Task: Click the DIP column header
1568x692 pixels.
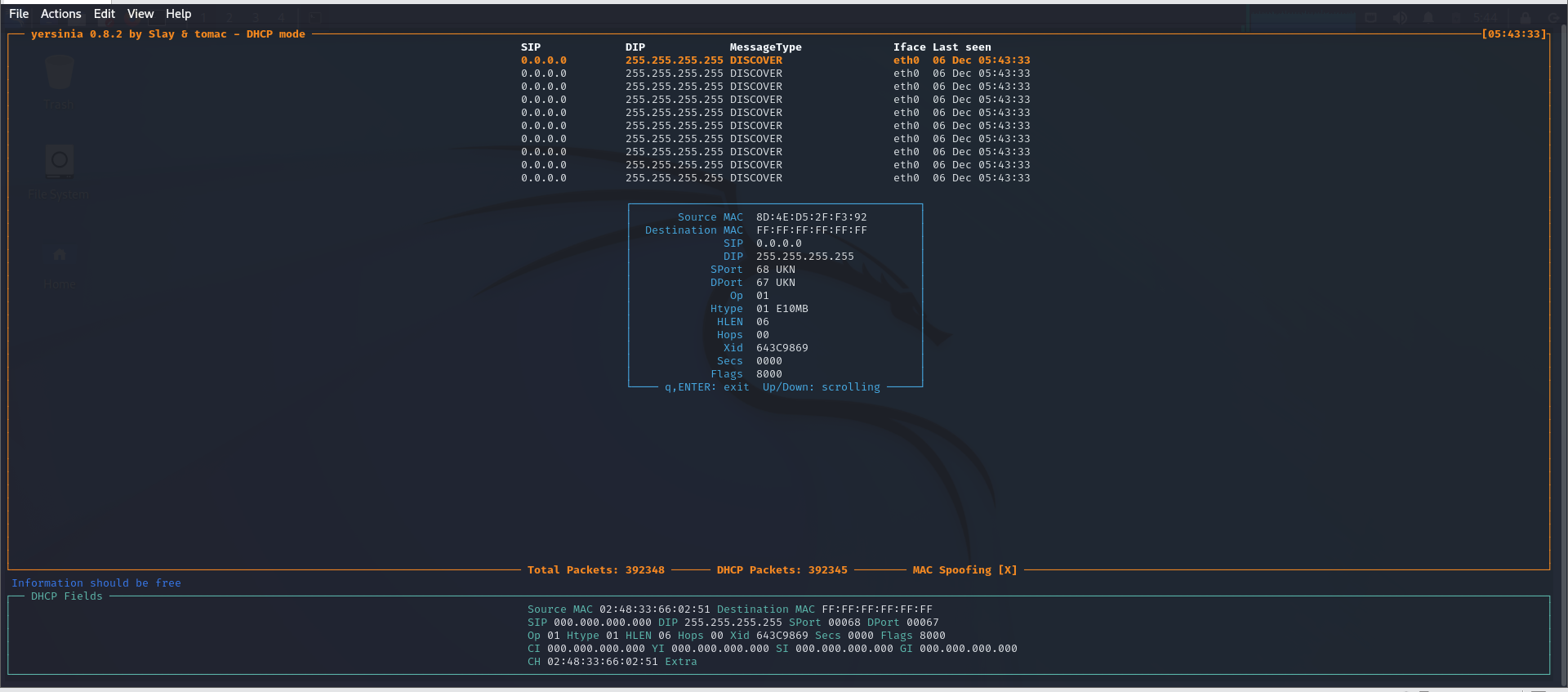Action: point(635,47)
